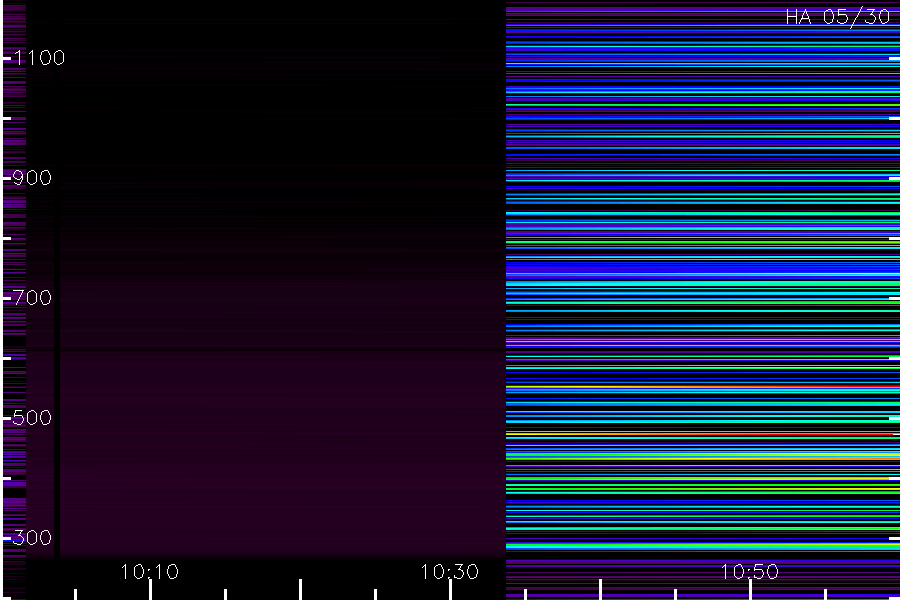
Task: Click the 1100 frequency axis label
Action: coord(40,58)
